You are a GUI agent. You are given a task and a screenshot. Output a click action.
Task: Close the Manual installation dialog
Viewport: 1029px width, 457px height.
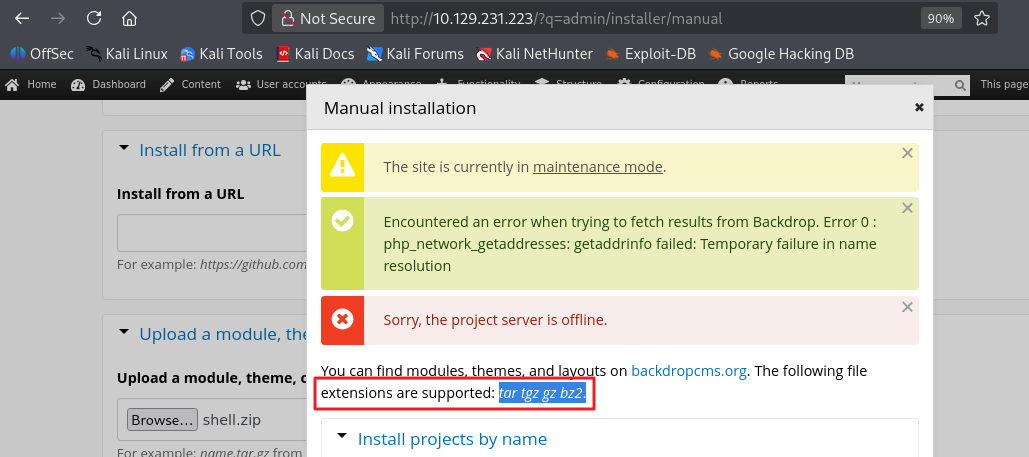pos(918,107)
